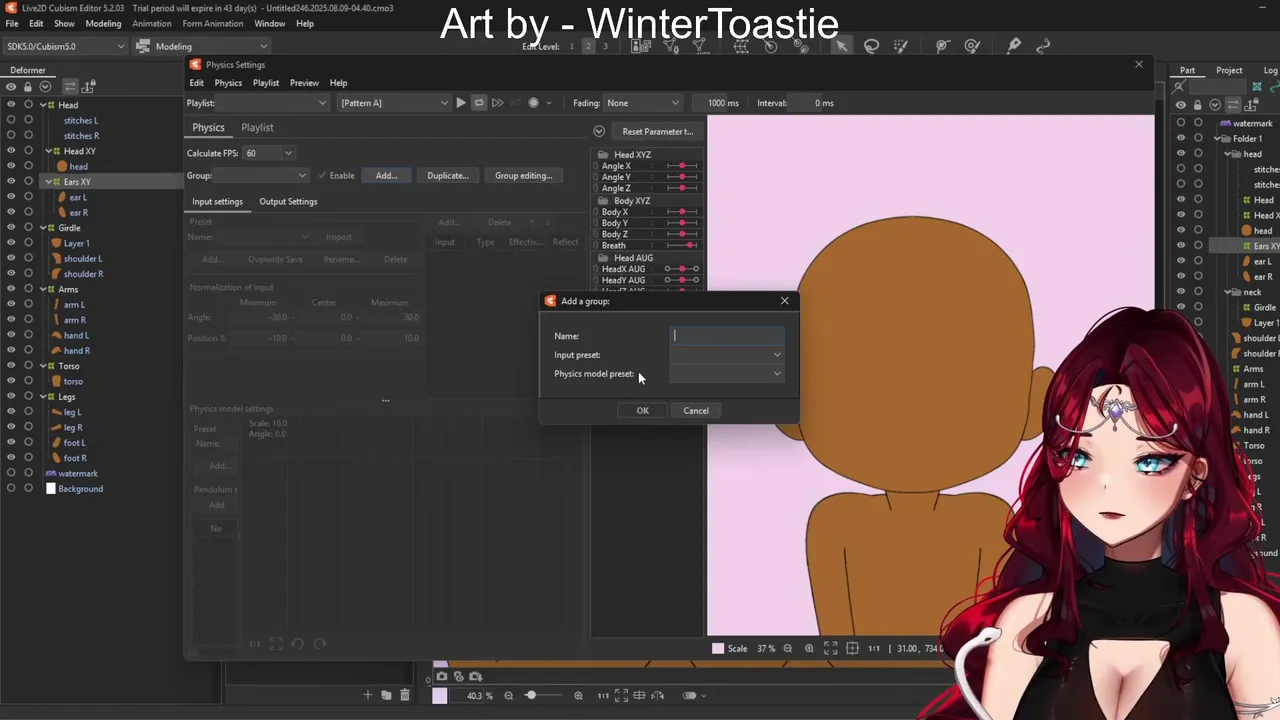This screenshot has width=1280, height=720.
Task: Add new item with bottom plus icon
Action: point(367,695)
